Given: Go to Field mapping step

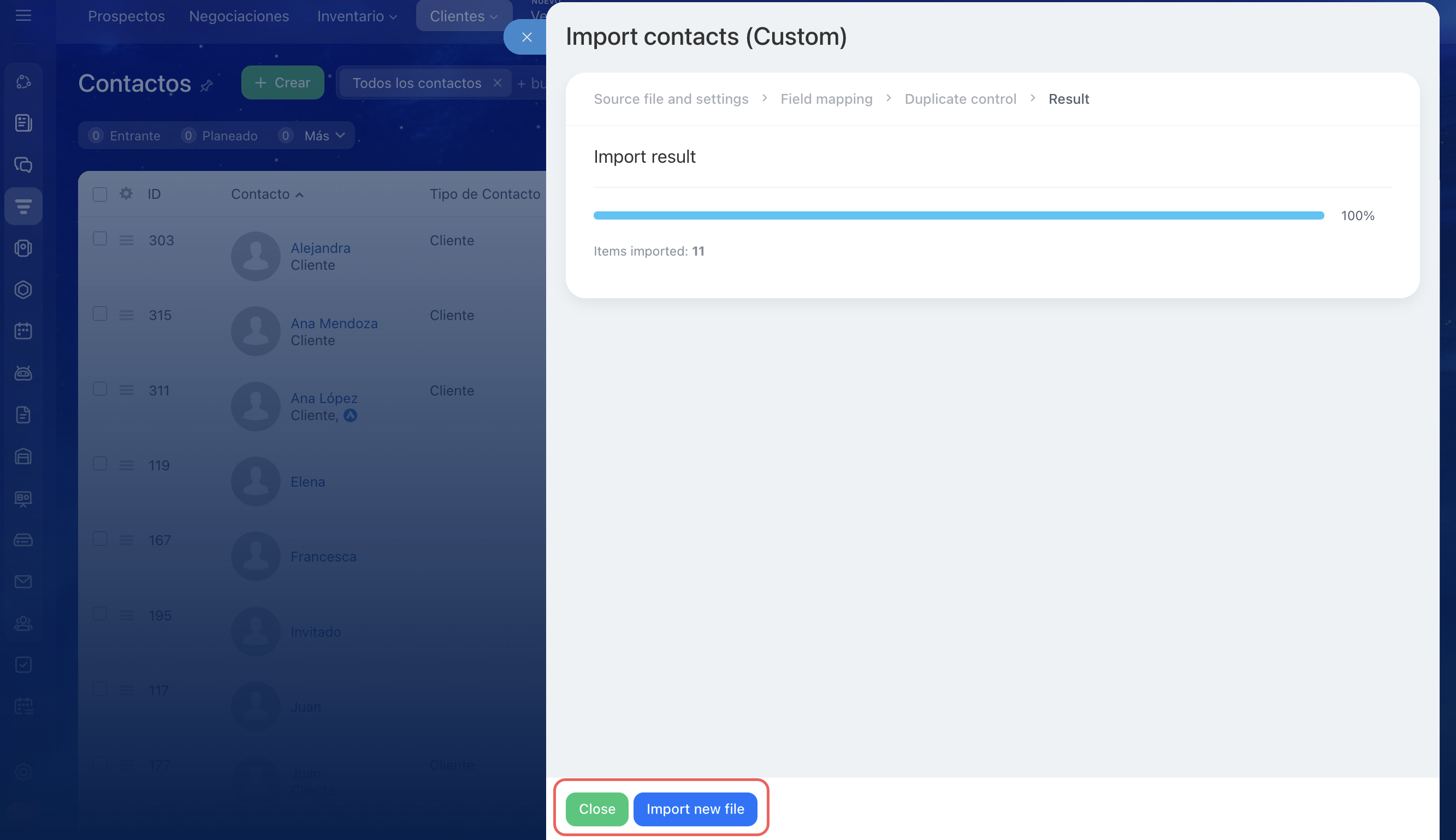Looking at the screenshot, I should (x=826, y=99).
